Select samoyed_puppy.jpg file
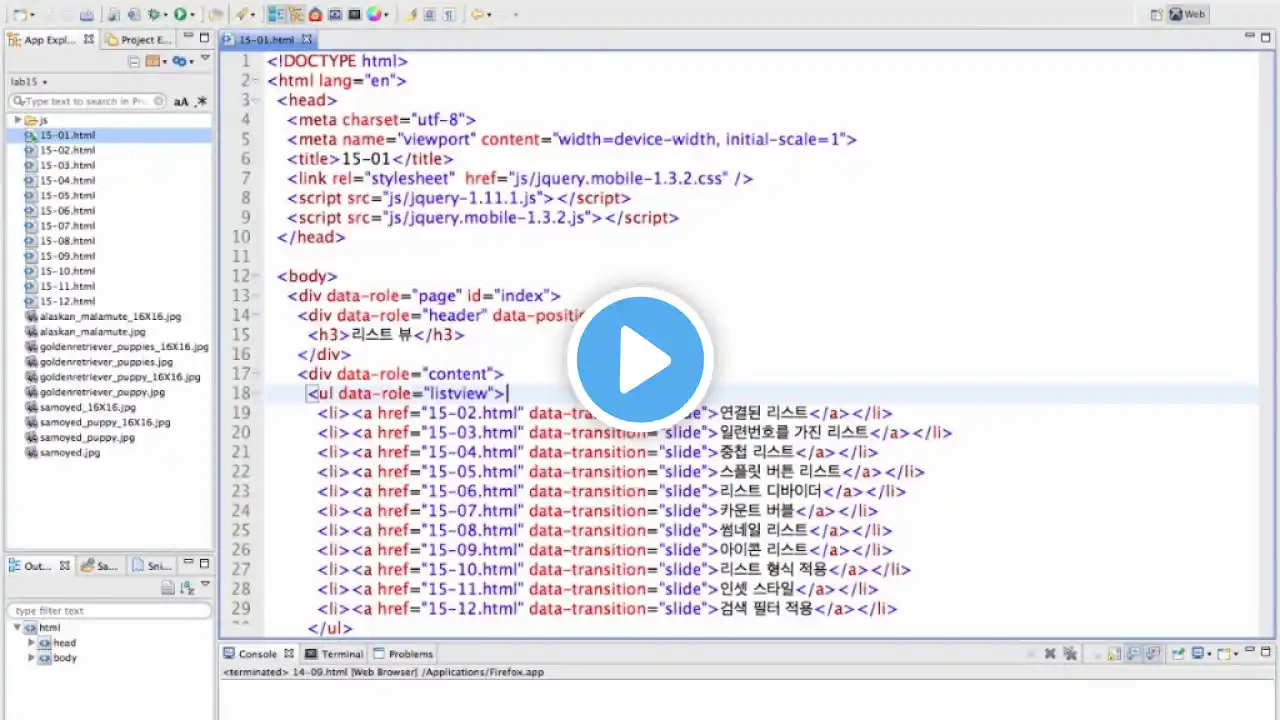 tap(87, 437)
